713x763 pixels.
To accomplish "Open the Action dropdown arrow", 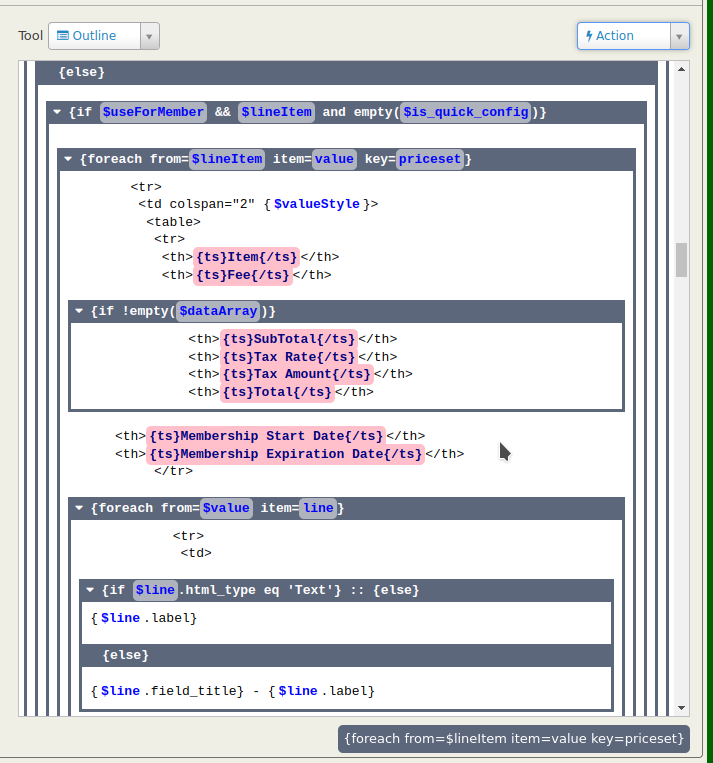I will tap(679, 36).
